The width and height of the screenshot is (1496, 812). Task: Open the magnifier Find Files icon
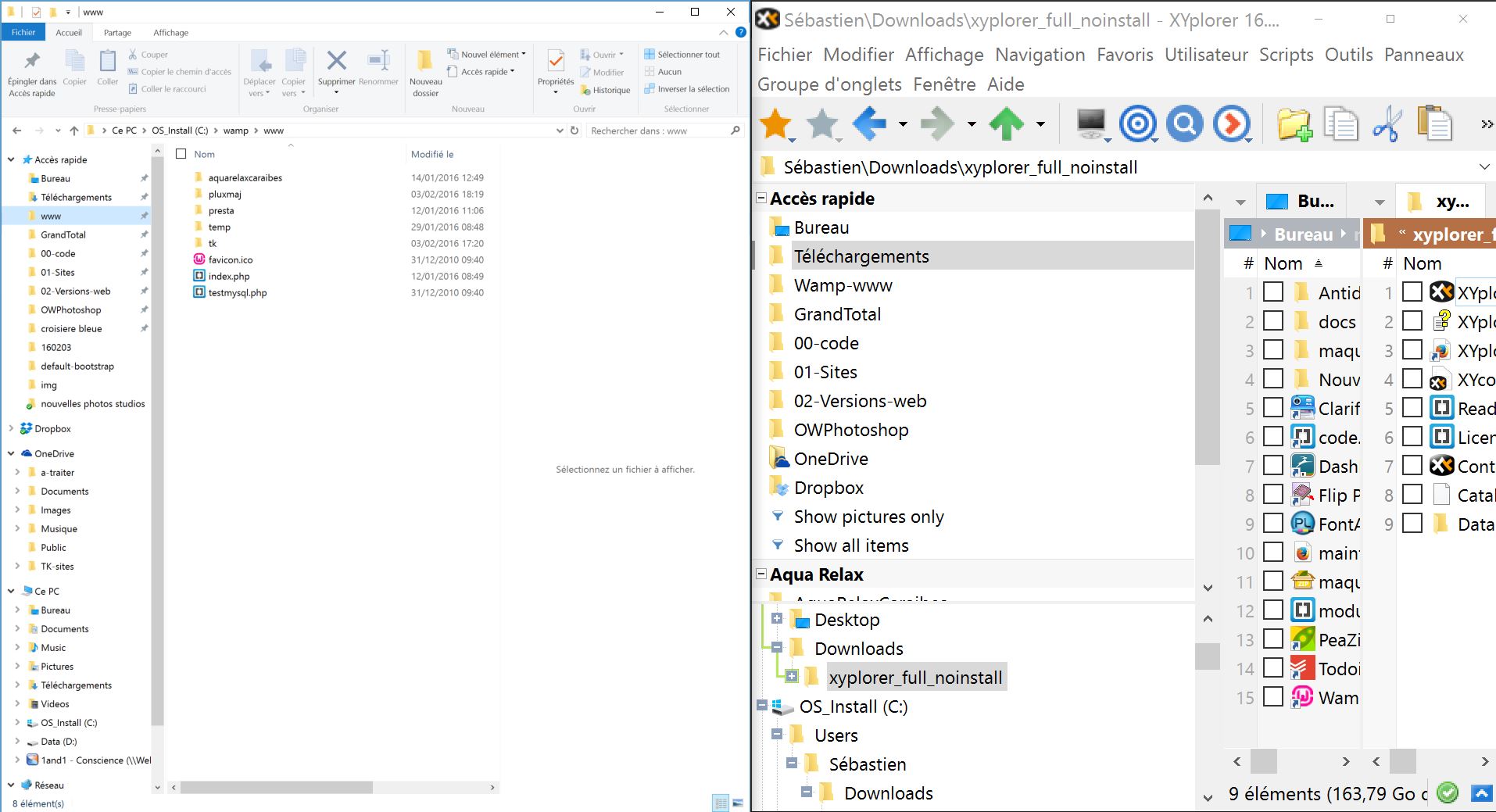[x=1184, y=124]
